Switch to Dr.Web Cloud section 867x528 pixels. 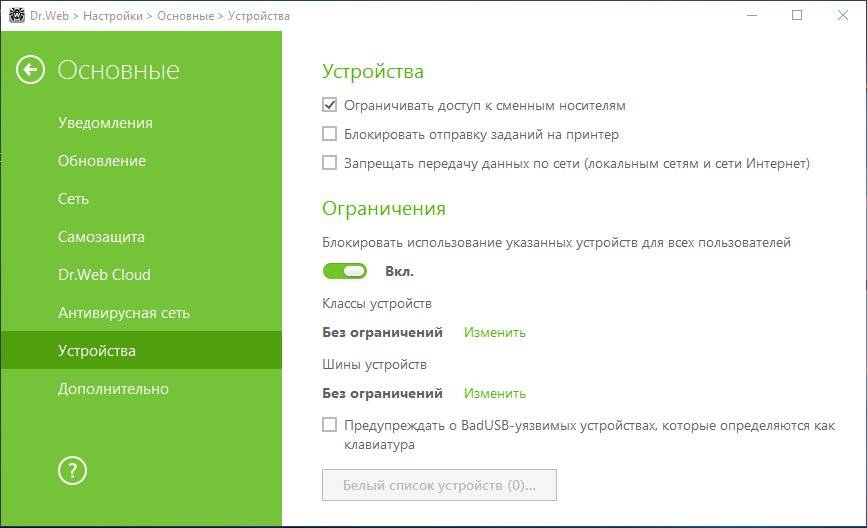click(104, 275)
